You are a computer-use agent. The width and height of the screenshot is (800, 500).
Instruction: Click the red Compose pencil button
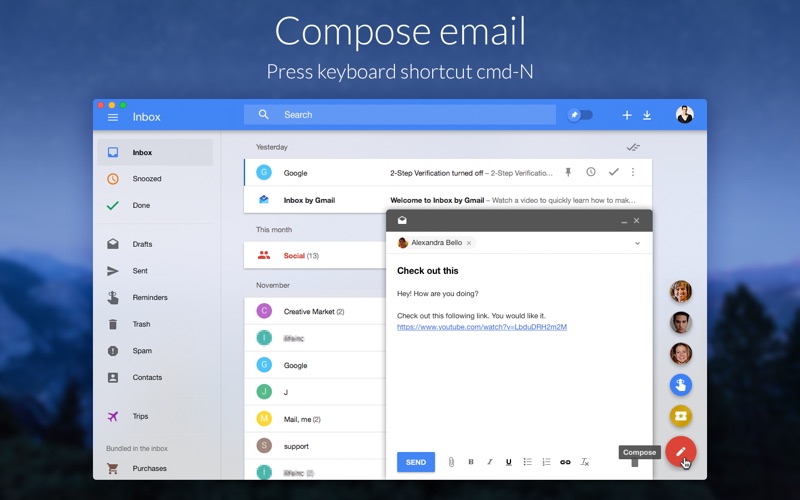coord(681,452)
